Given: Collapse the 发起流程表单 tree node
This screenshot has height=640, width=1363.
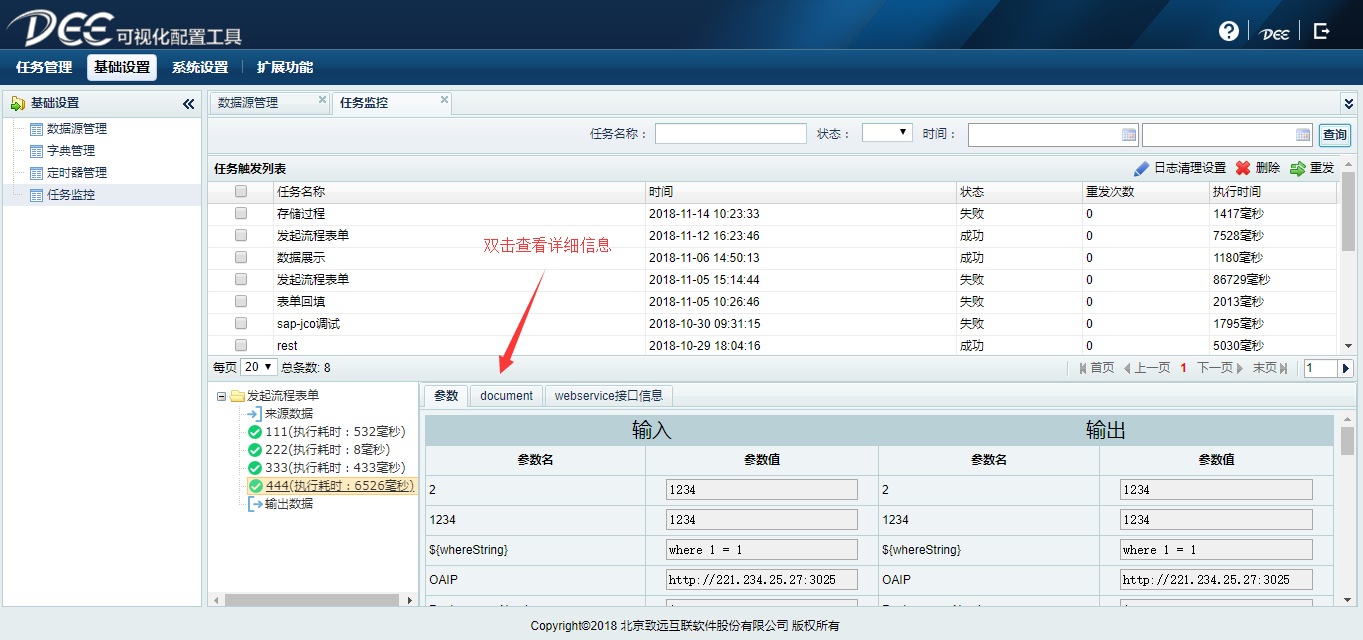Looking at the screenshot, I should coord(221,396).
